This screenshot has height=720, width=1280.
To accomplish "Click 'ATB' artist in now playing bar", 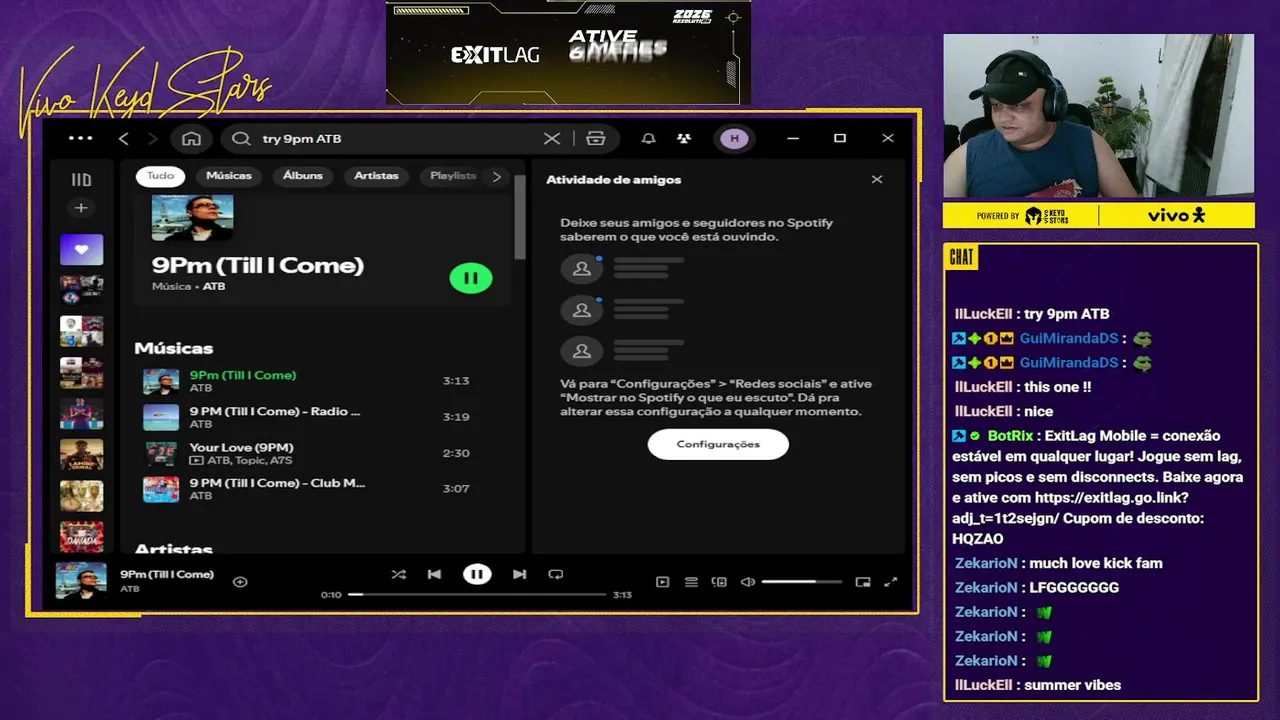I will (130, 589).
